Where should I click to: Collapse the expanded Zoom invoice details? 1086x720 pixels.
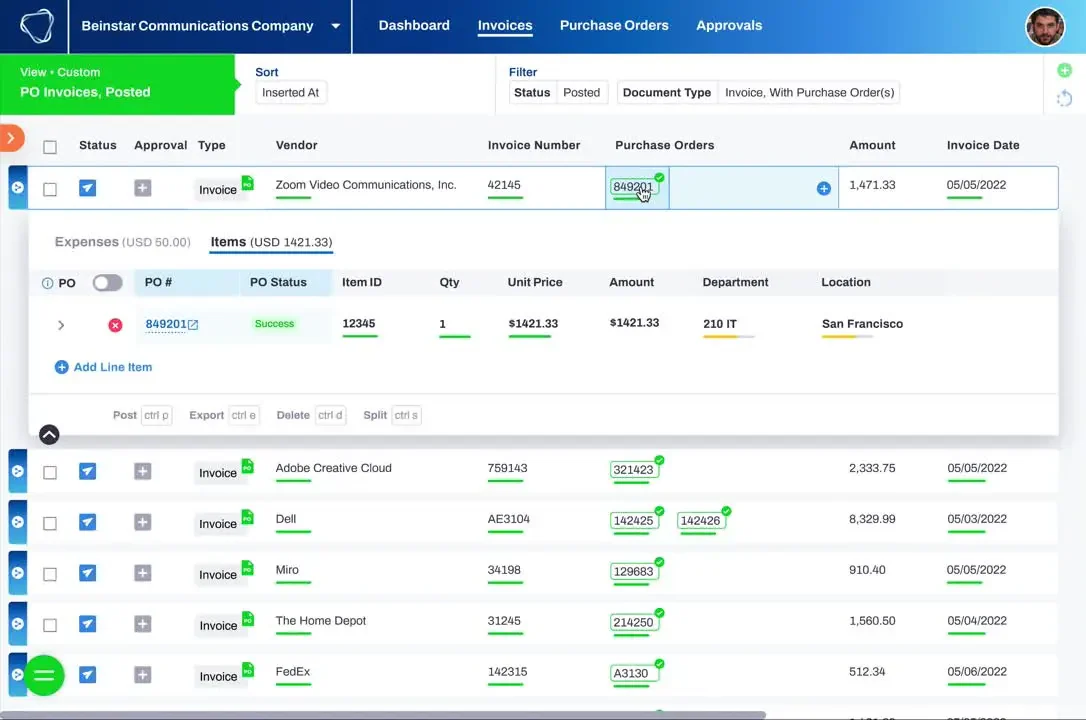click(49, 435)
